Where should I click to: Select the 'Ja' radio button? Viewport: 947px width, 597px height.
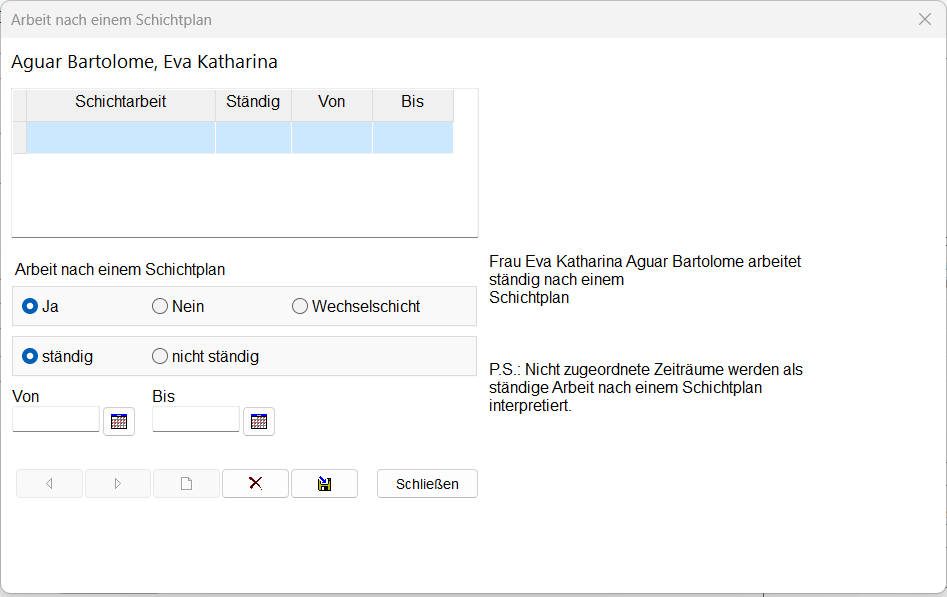point(30,307)
